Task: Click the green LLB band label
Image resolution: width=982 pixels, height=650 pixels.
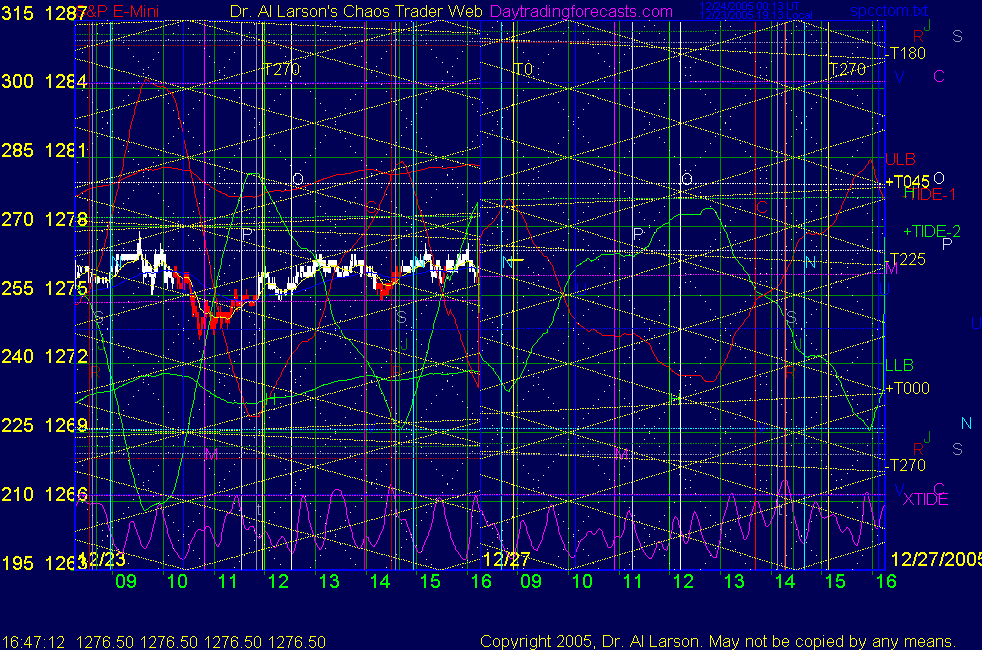Action: (899, 365)
